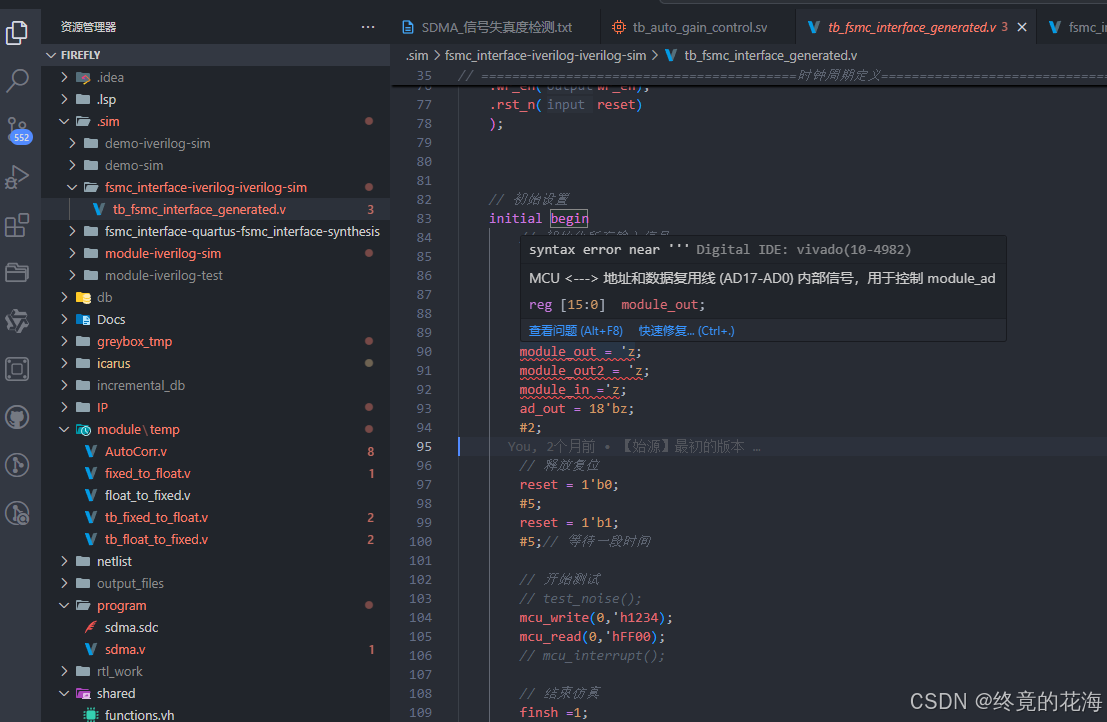Expand the .lsp folder
Viewport: 1107px width, 722px height.
(x=64, y=100)
